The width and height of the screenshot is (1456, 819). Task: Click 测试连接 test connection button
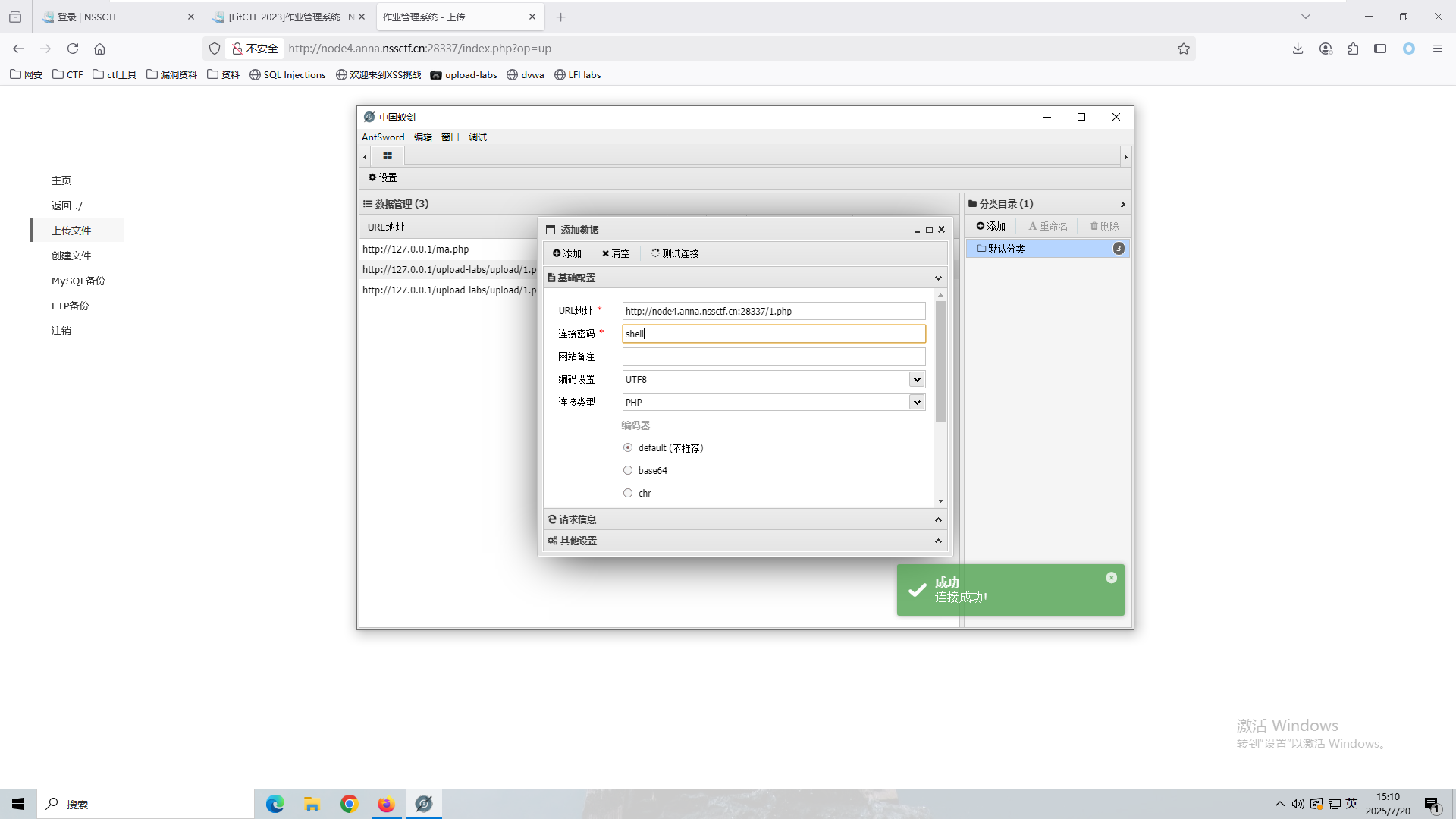pyautogui.click(x=675, y=253)
